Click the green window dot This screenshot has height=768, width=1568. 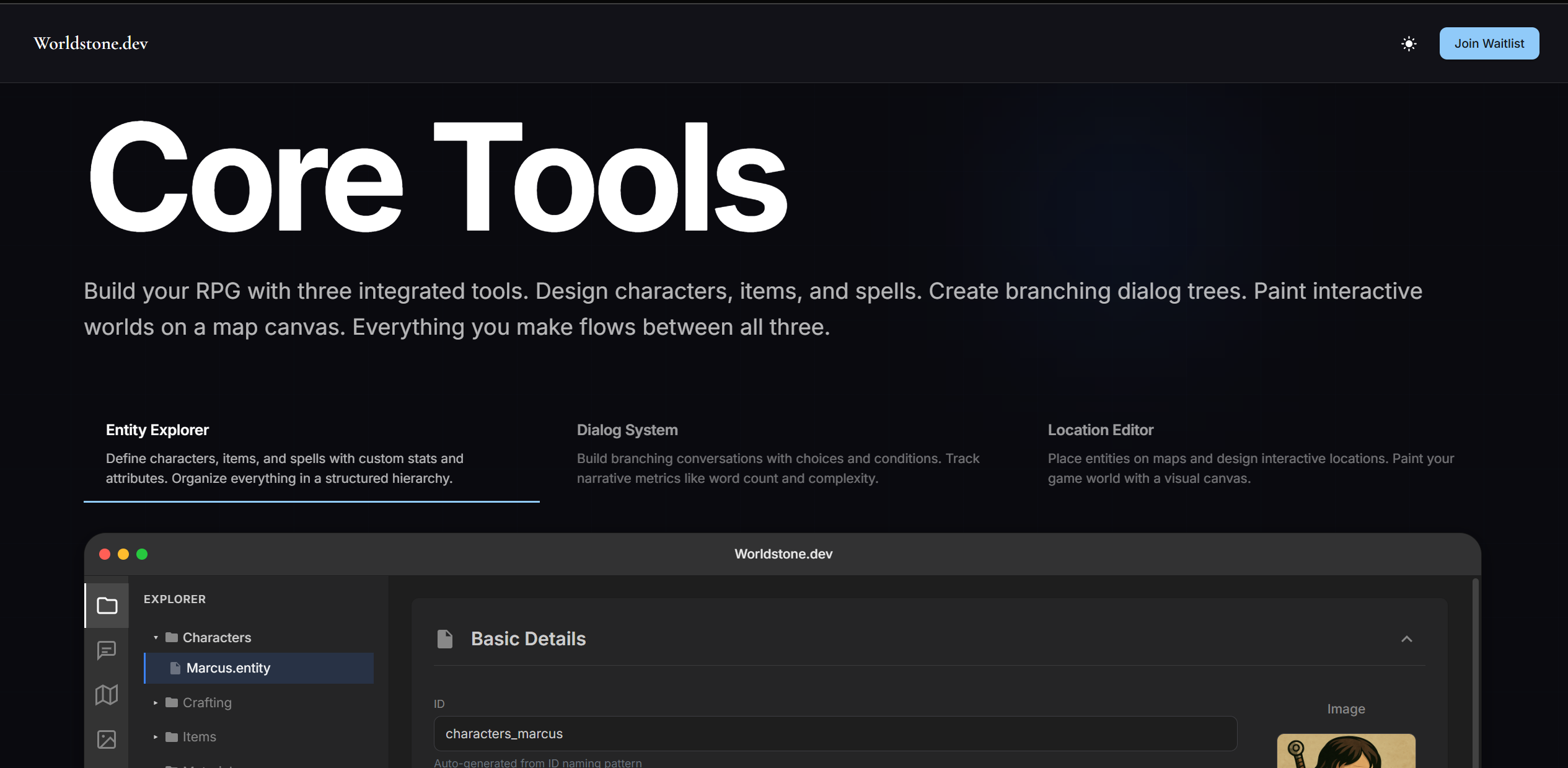pos(142,554)
